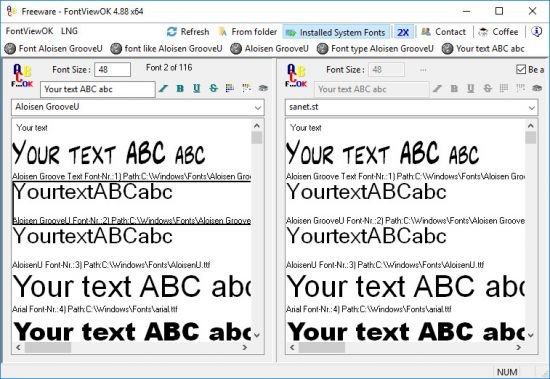Open the 'Font type Aloisen GrooveU' link
The width and height of the screenshot is (550, 379).
(375, 48)
